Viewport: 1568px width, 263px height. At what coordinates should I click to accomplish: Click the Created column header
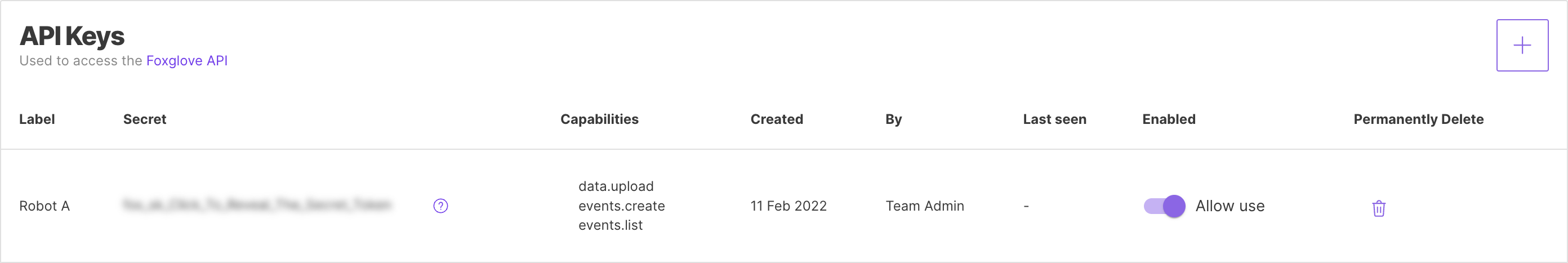pos(777,119)
